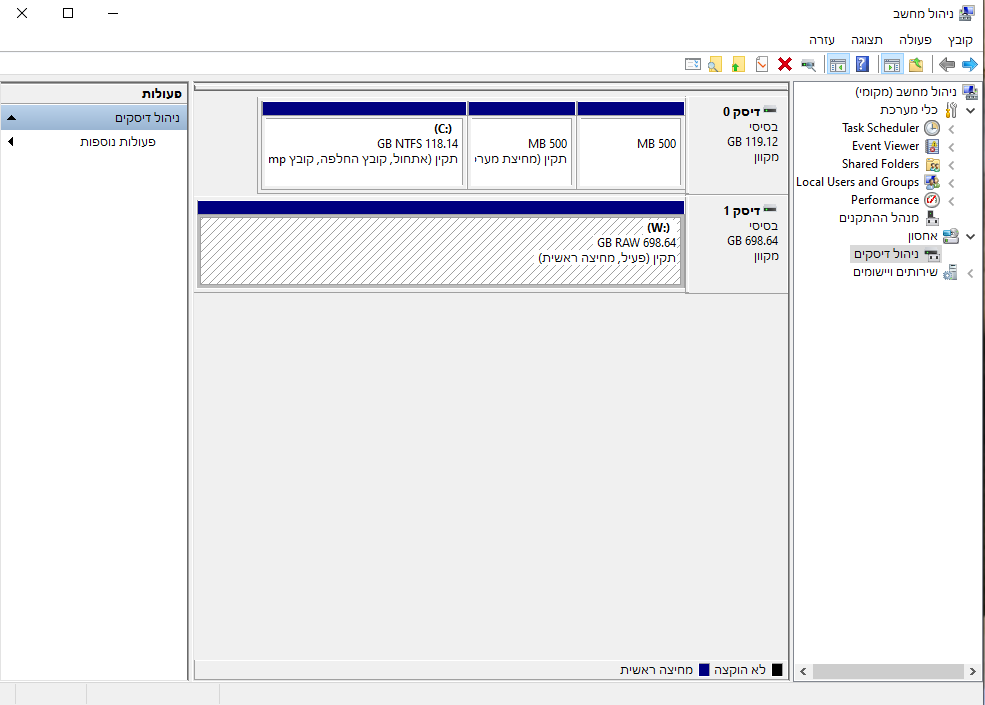Select the (W:) 698.64 GB RAW volume

(440, 244)
